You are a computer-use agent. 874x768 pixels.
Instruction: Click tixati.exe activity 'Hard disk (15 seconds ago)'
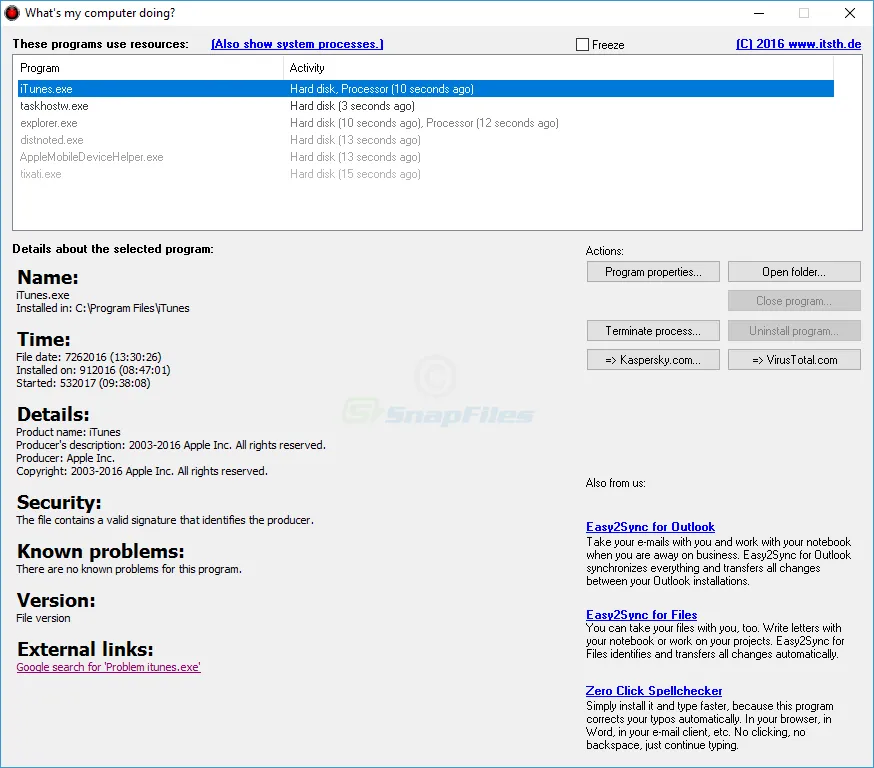[355, 174]
